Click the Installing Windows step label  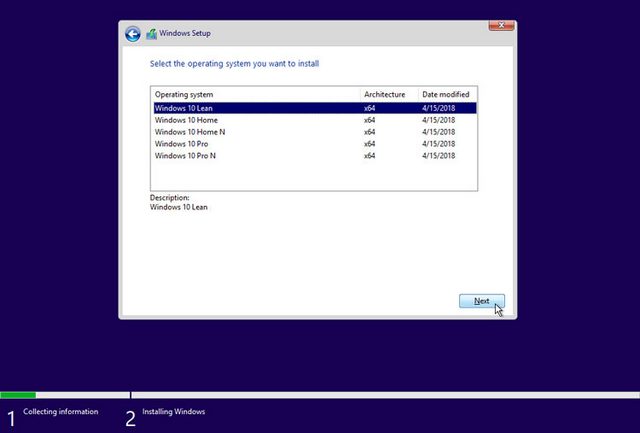173,411
